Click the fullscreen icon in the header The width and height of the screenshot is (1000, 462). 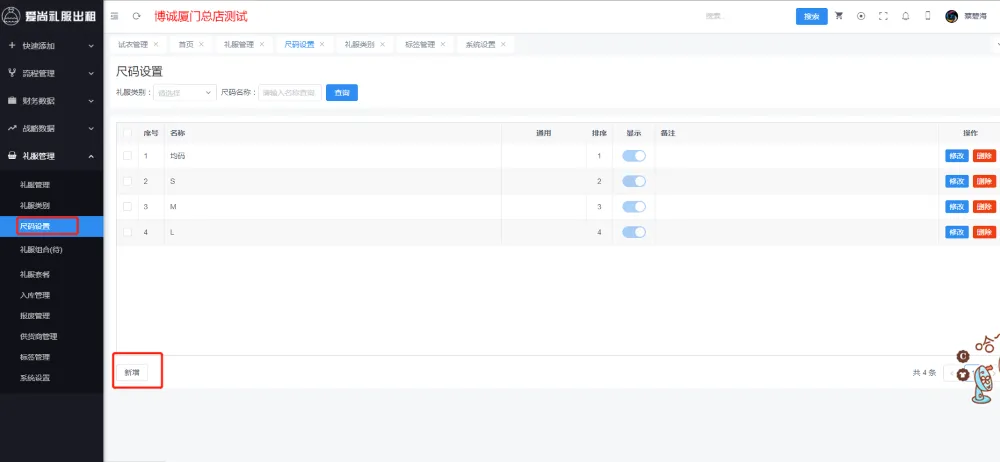883,17
